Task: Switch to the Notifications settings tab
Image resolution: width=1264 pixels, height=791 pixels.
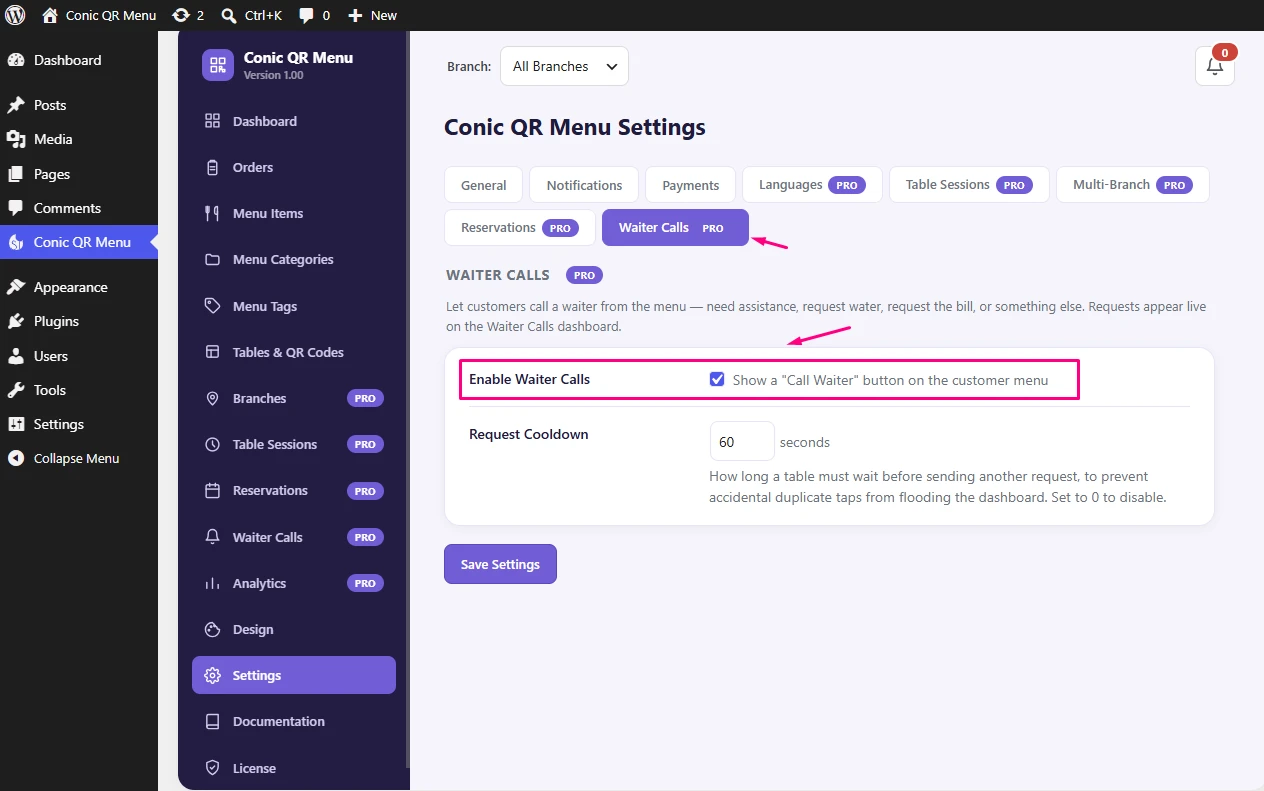Action: tap(584, 185)
